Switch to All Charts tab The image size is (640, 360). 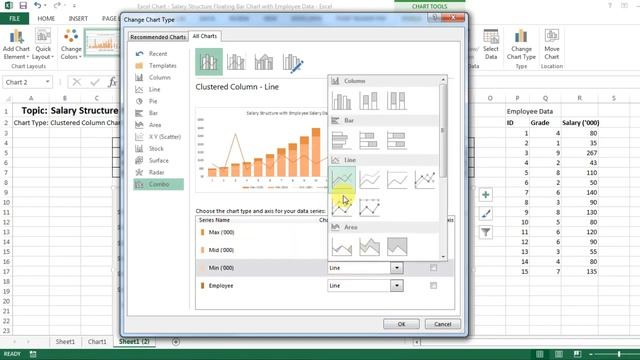(x=204, y=36)
